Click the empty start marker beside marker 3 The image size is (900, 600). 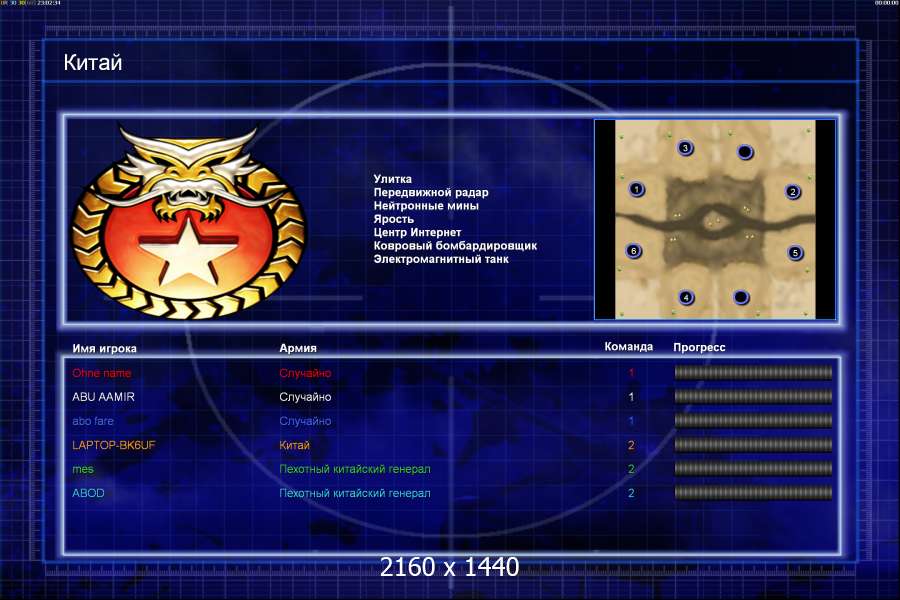tap(744, 152)
